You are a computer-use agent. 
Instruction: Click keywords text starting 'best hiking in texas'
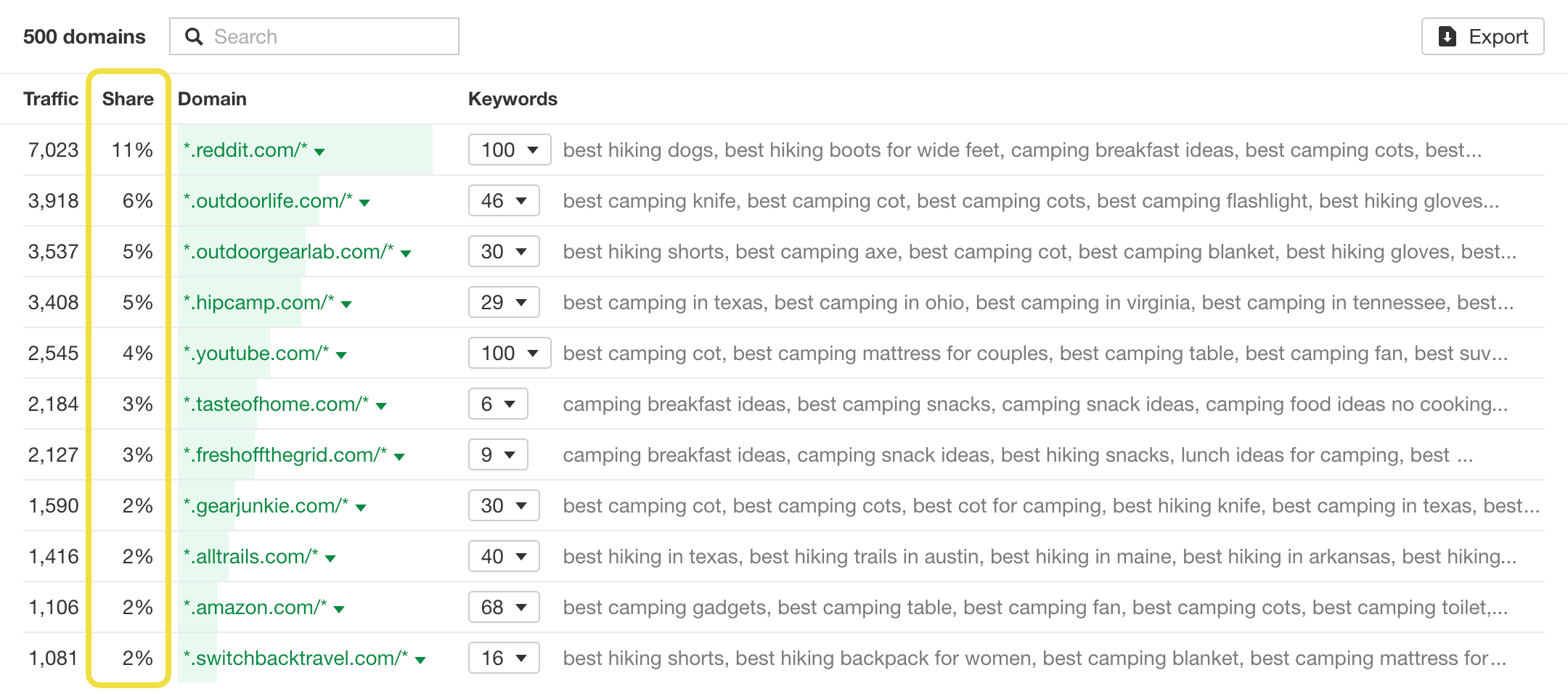coord(1040,556)
